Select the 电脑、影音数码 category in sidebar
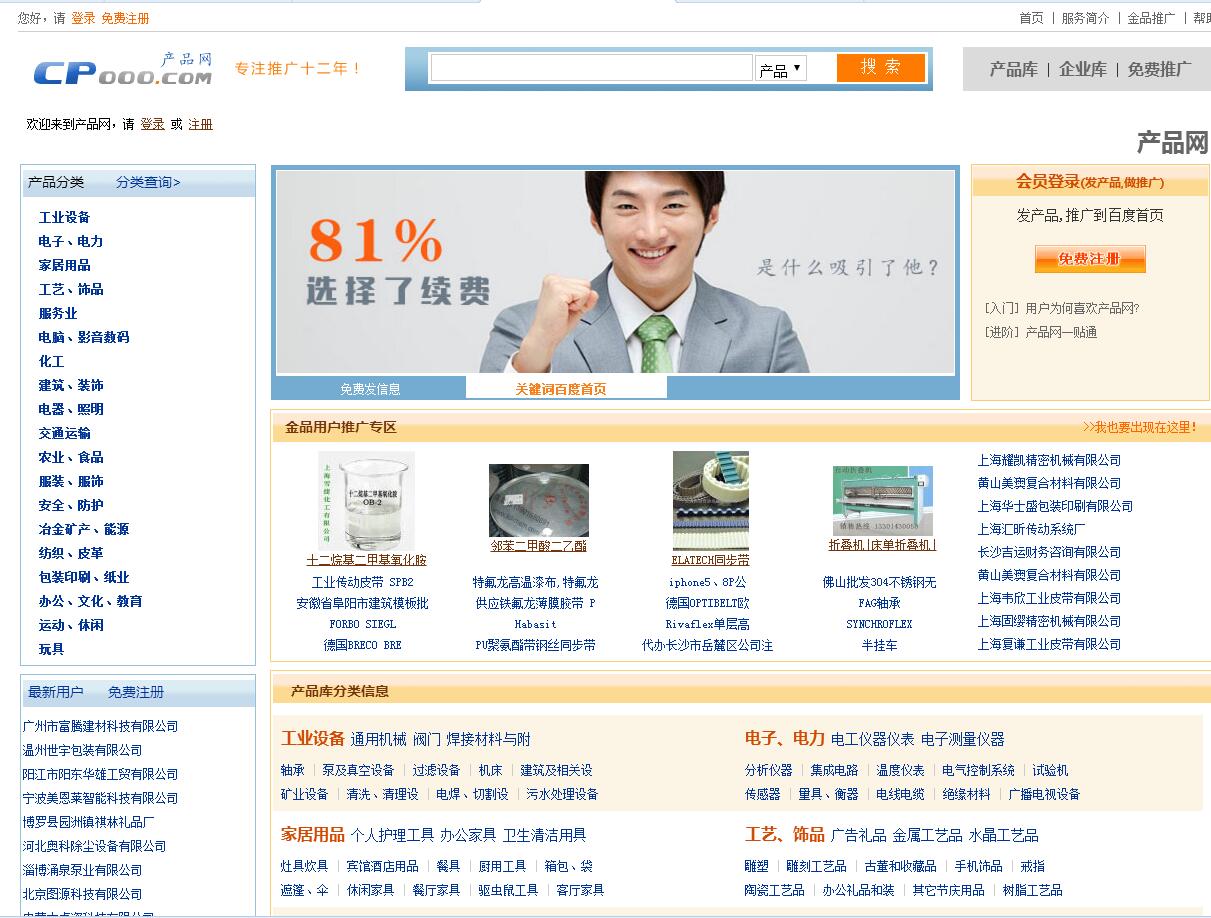This screenshot has height=918, width=1211. (x=84, y=337)
